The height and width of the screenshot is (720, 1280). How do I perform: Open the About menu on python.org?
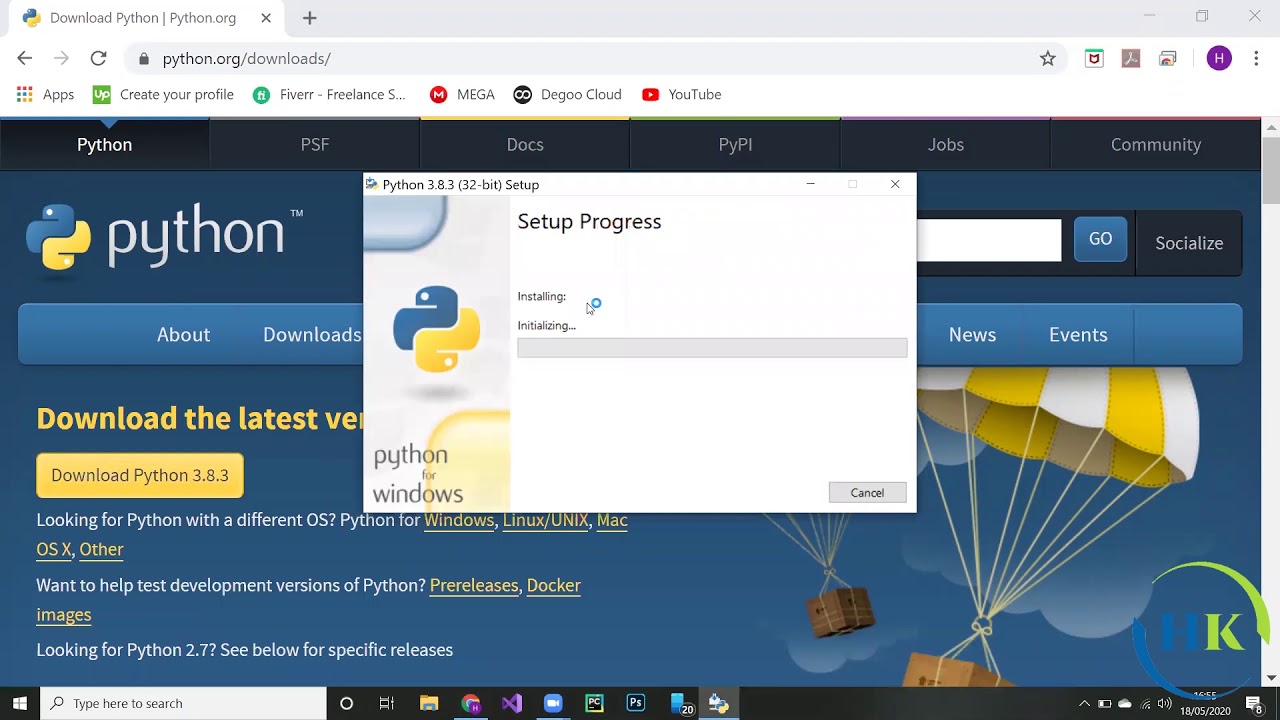[183, 335]
